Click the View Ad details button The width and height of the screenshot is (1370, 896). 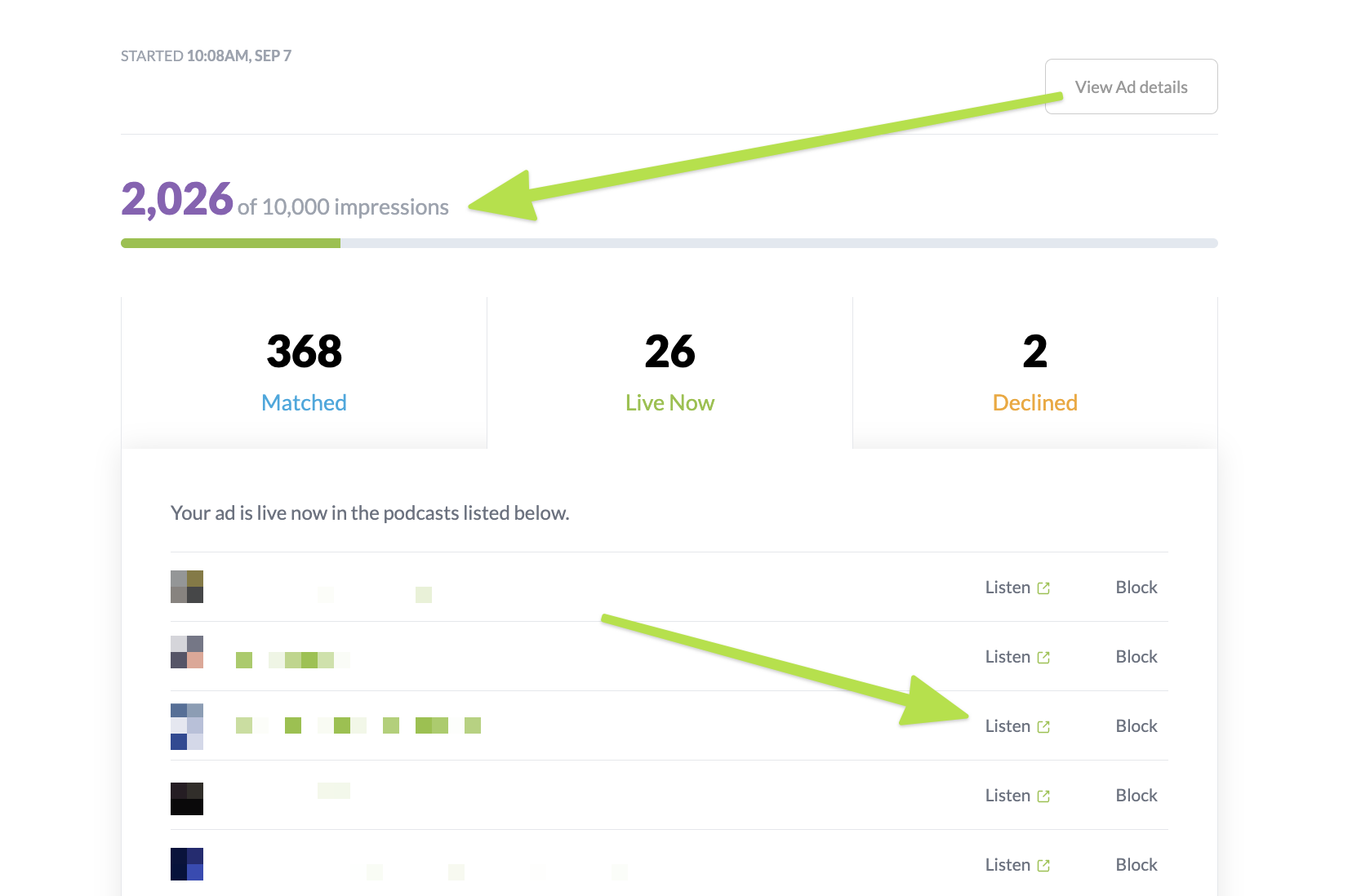(1131, 86)
